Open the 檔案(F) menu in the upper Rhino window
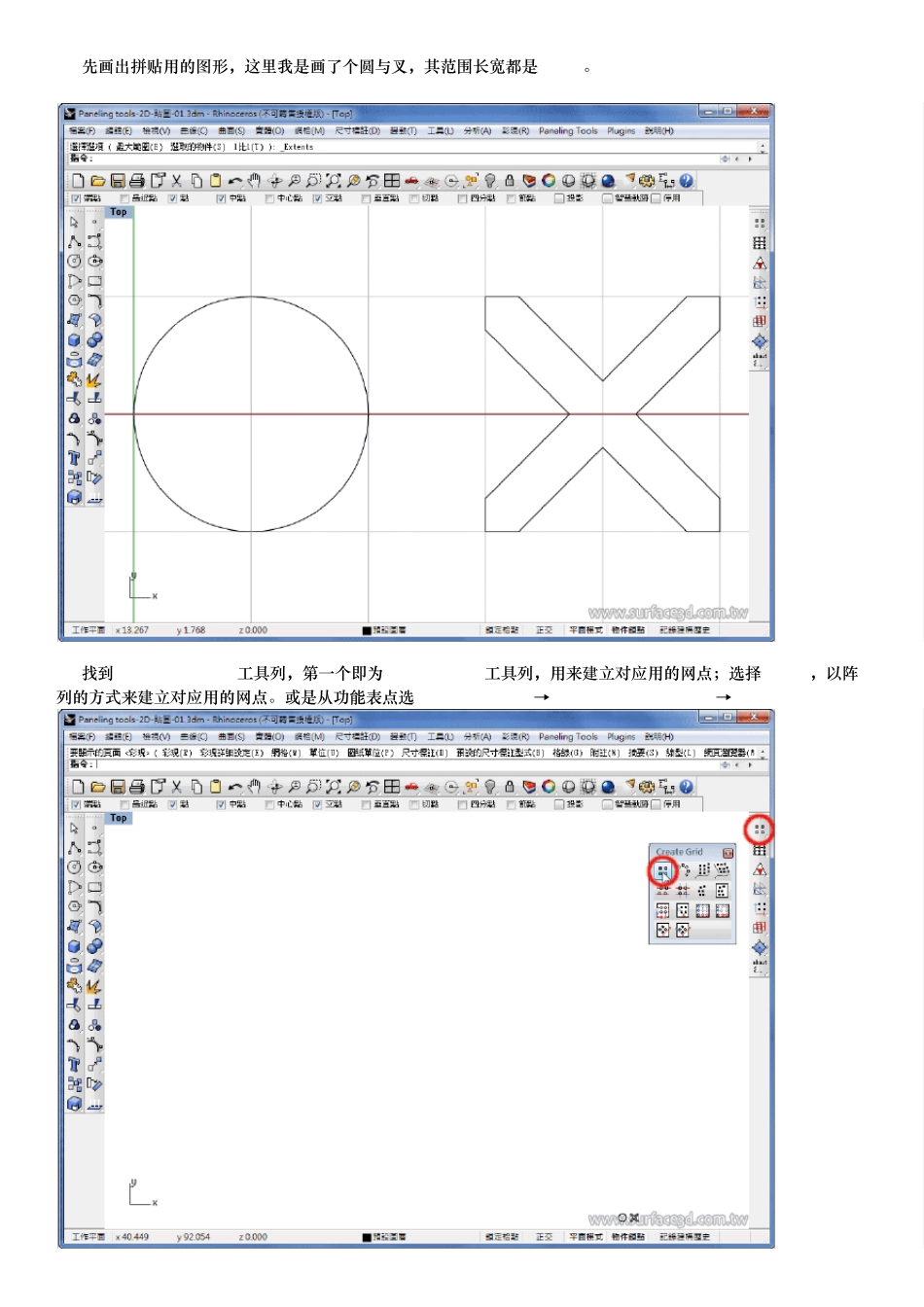The image size is (924, 1307). 83,130
